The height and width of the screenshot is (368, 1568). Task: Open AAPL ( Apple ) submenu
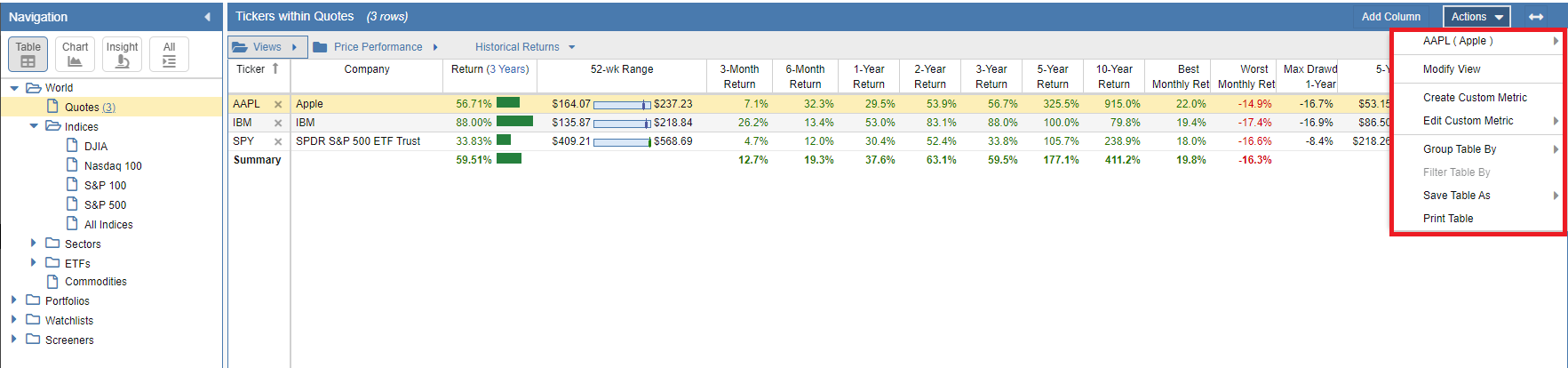(1479, 41)
